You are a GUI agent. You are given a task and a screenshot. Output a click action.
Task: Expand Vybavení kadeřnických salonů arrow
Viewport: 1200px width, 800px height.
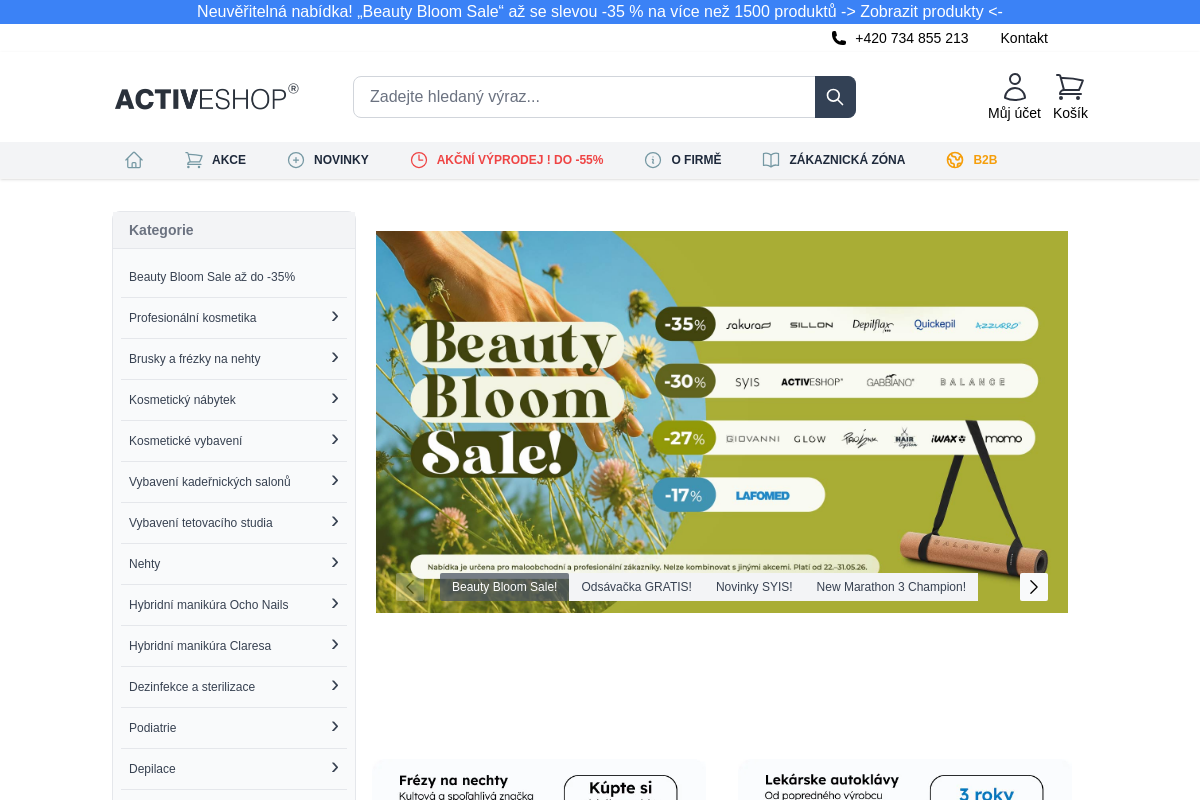click(x=335, y=481)
